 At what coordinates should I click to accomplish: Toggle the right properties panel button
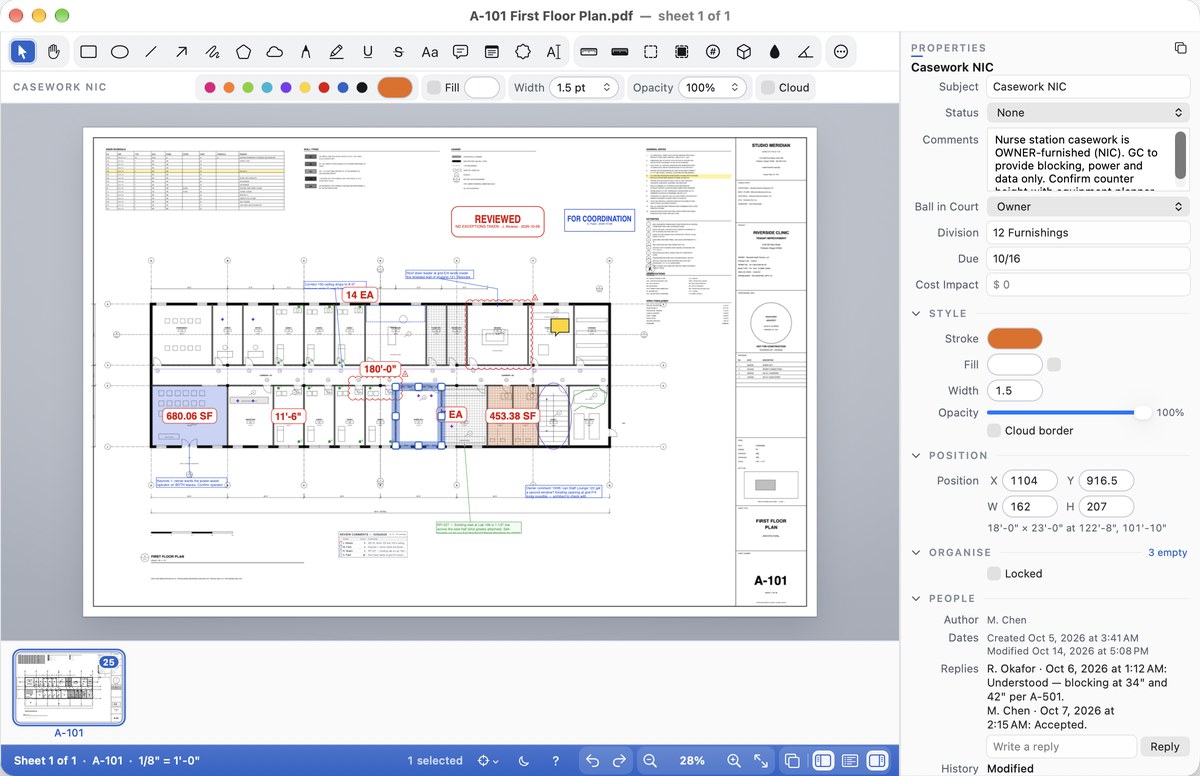(x=877, y=761)
